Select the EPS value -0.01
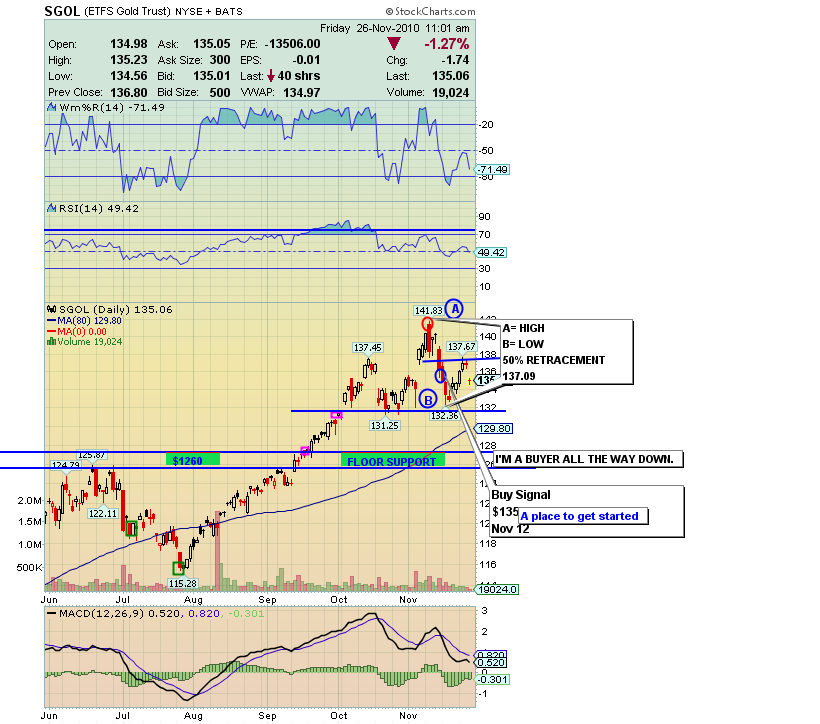 click(306, 60)
